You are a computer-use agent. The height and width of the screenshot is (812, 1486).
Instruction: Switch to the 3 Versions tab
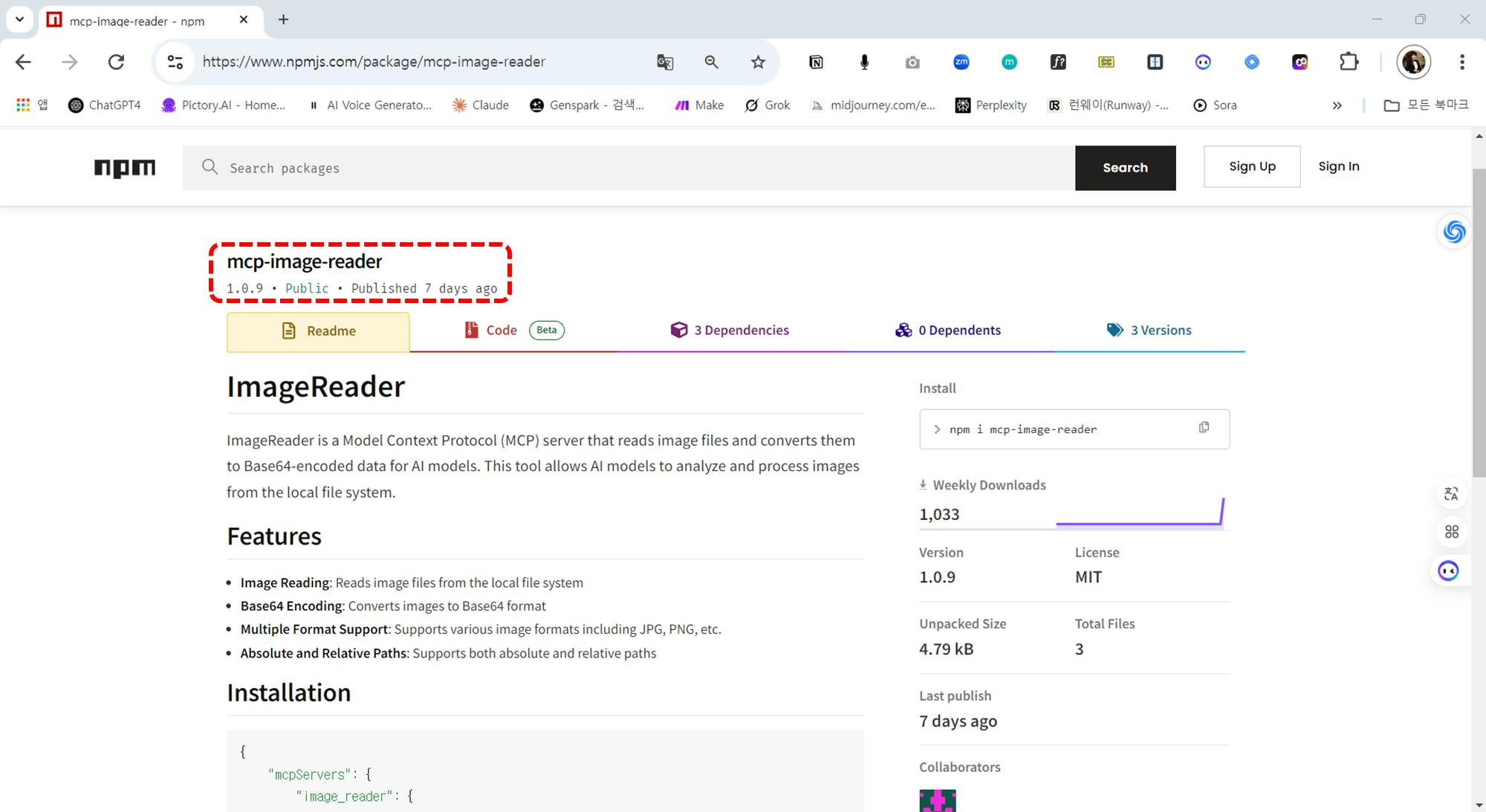(1149, 331)
